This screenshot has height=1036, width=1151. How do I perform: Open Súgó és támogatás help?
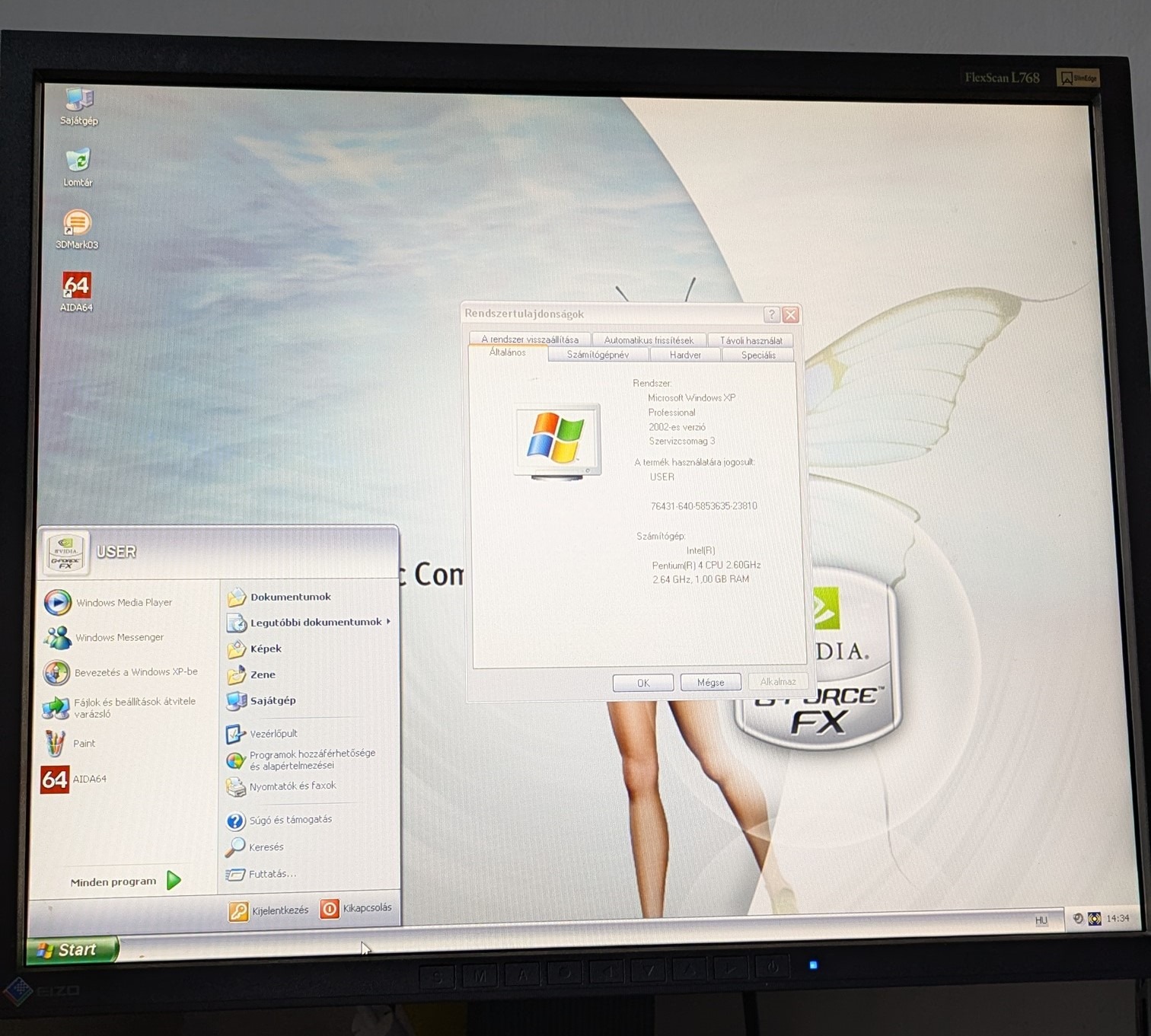279,820
